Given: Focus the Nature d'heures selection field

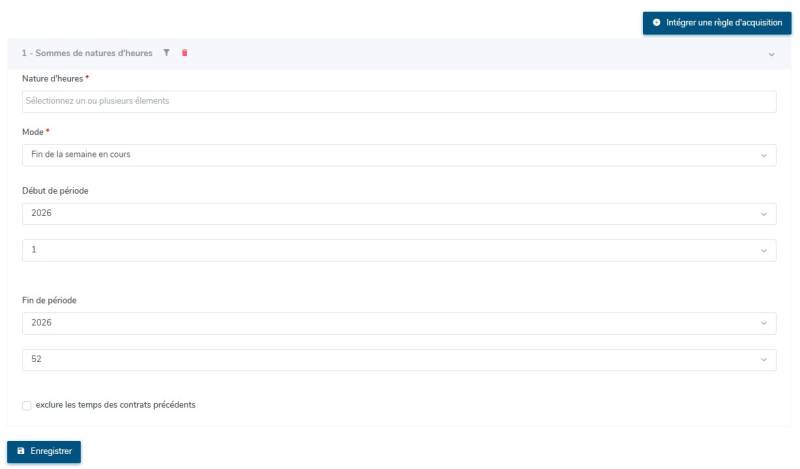Looking at the screenshot, I should [x=398, y=101].
